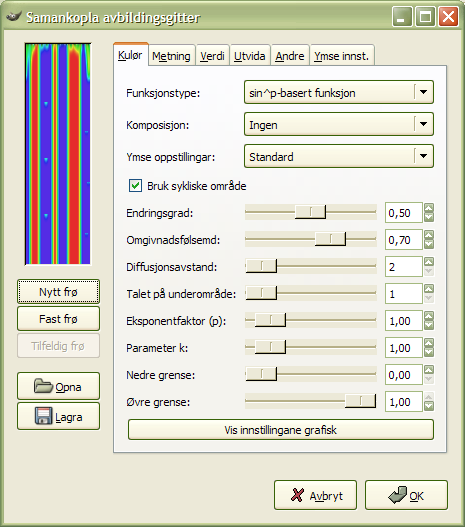Image resolution: width=465 pixels, height=527 pixels.
Task: Click the Nytt frø button
Action: click(58, 291)
